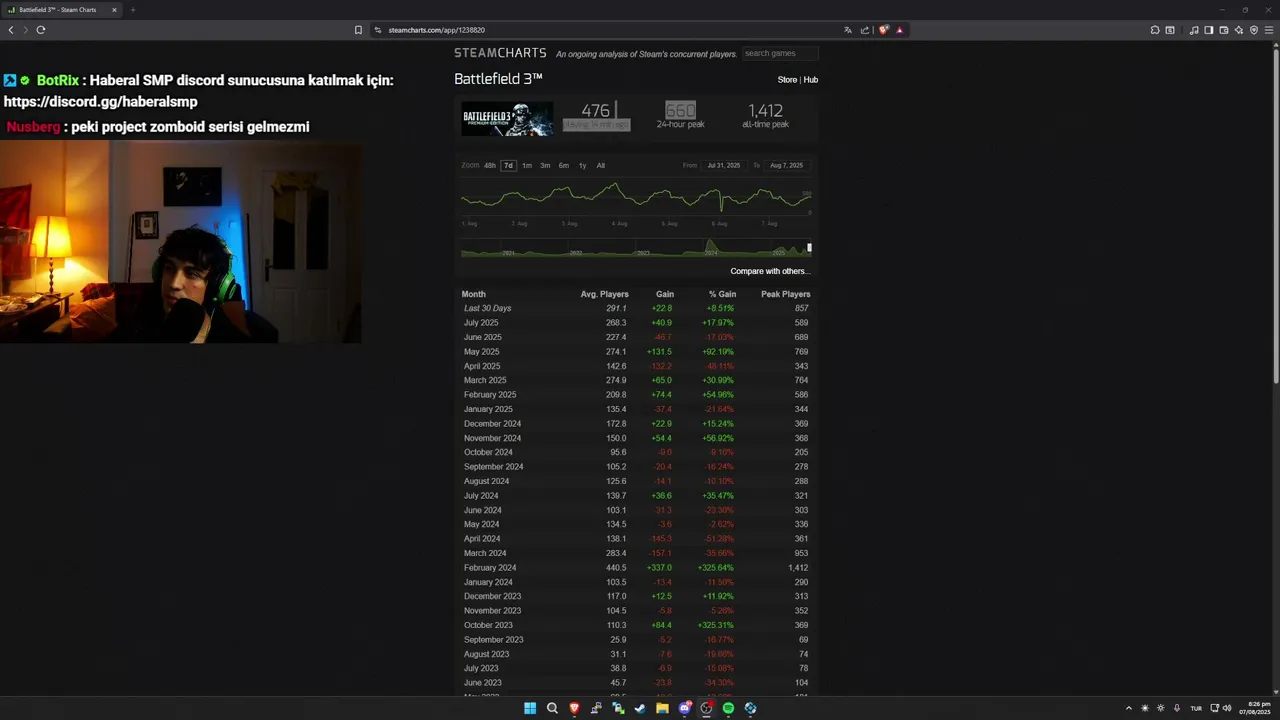Click the volume icon in system tray

tap(1227, 708)
